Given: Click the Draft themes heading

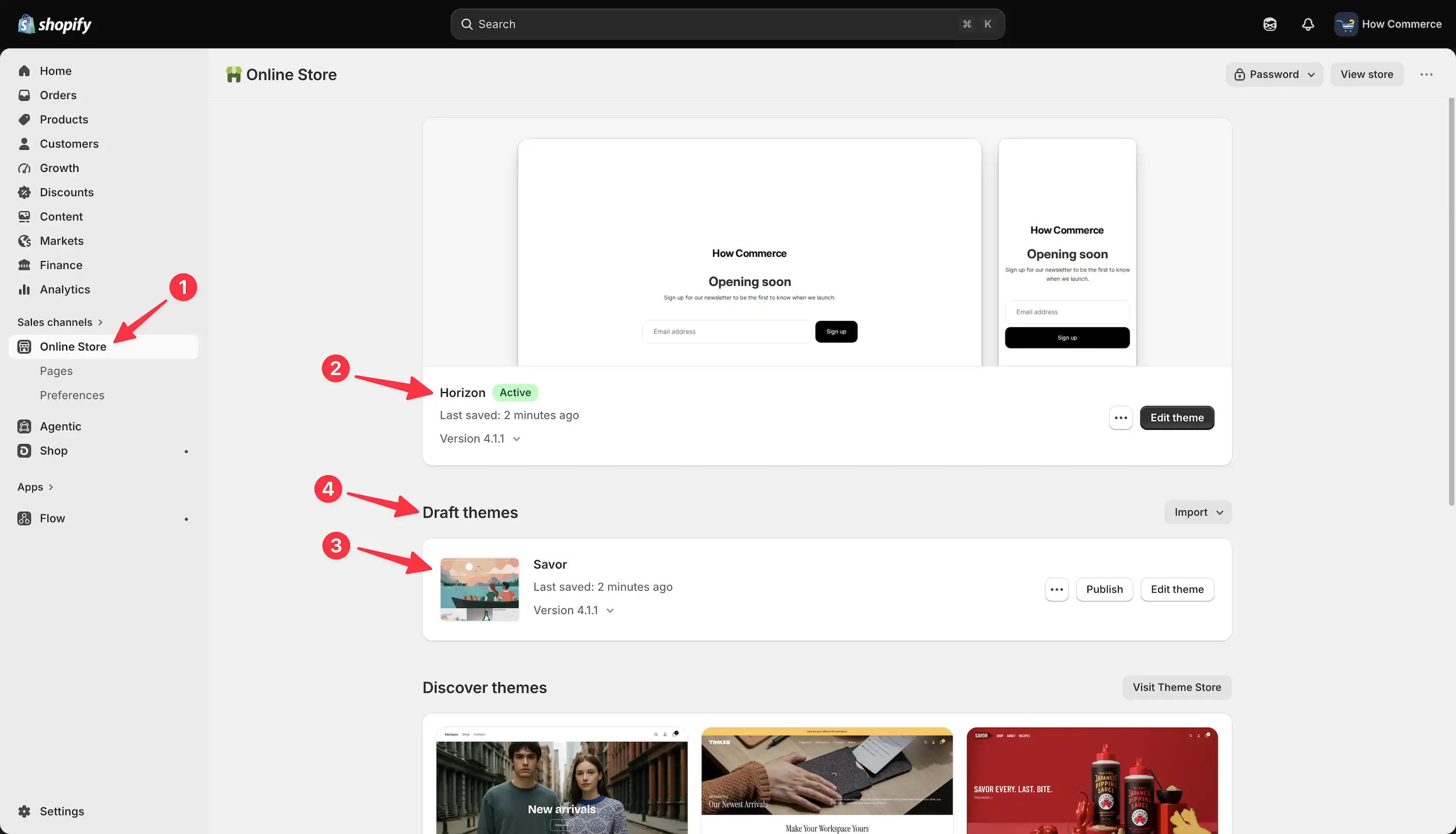Looking at the screenshot, I should (x=470, y=512).
